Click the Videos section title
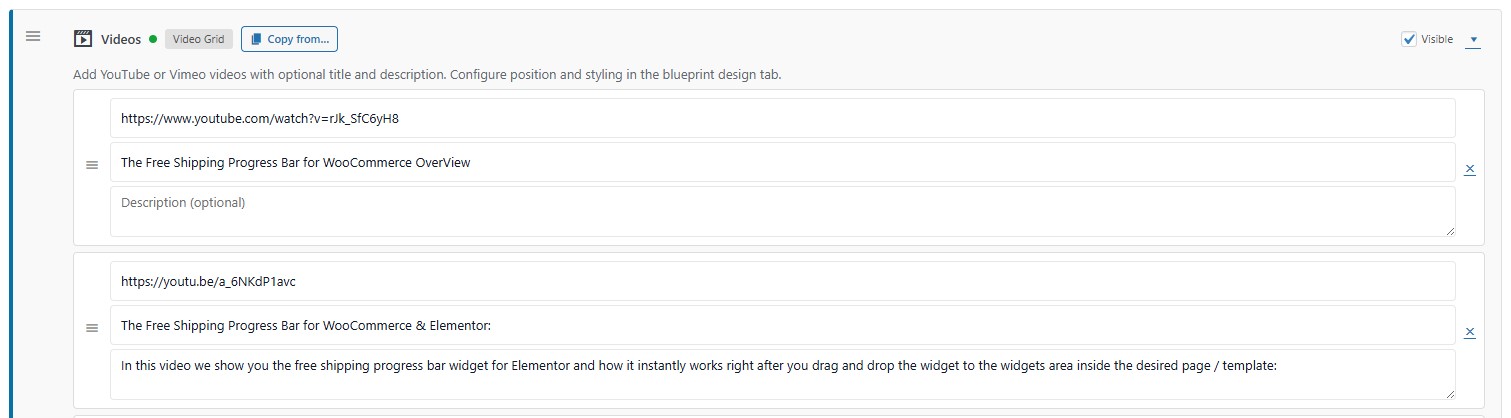Viewport: 1511px width, 418px height. [121, 39]
